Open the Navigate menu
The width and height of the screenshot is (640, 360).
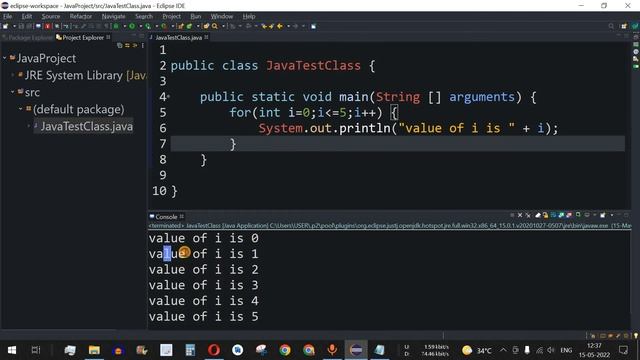(113, 16)
